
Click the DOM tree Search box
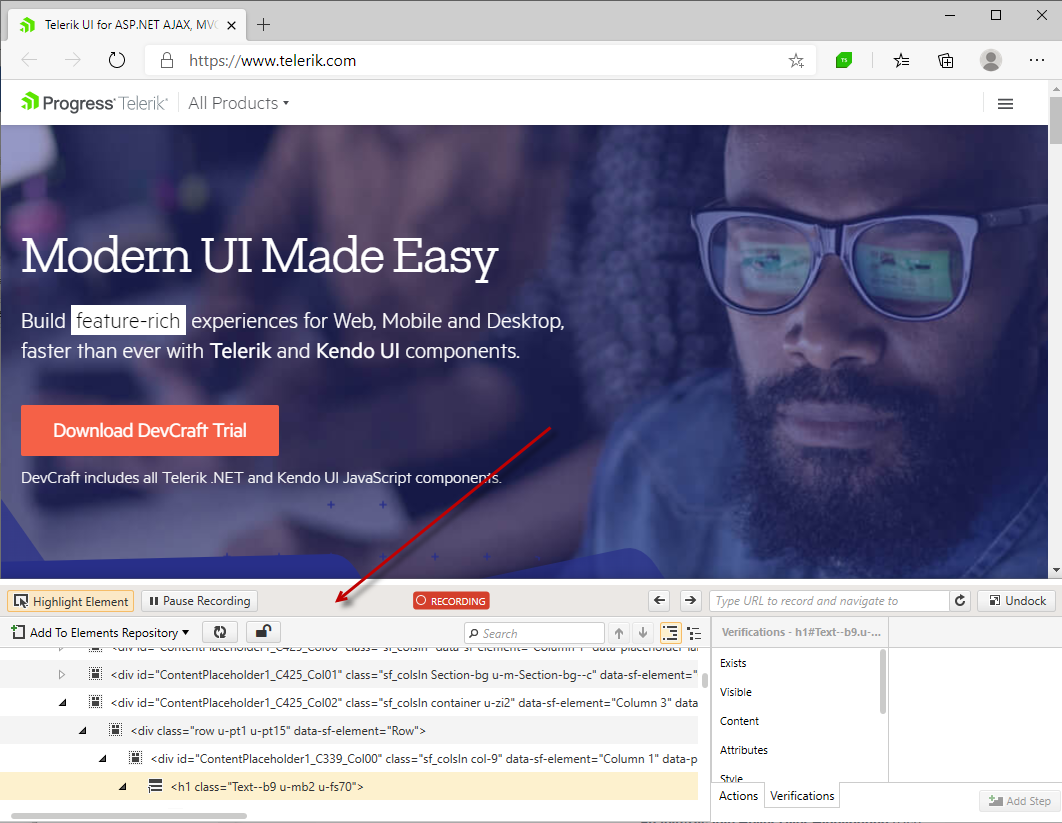pyautogui.click(x=534, y=633)
